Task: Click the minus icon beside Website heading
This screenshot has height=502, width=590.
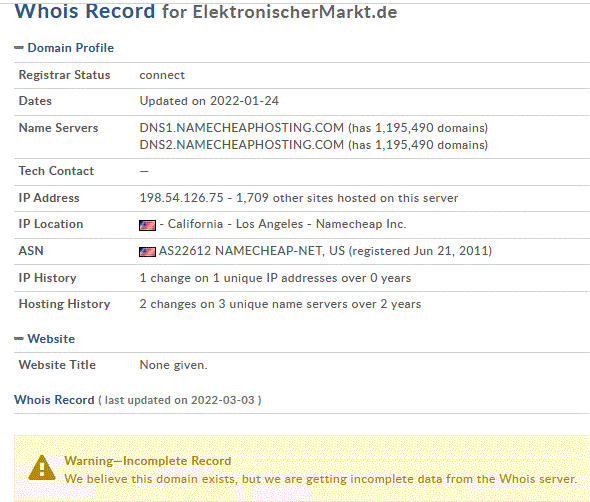Action: click(x=19, y=339)
